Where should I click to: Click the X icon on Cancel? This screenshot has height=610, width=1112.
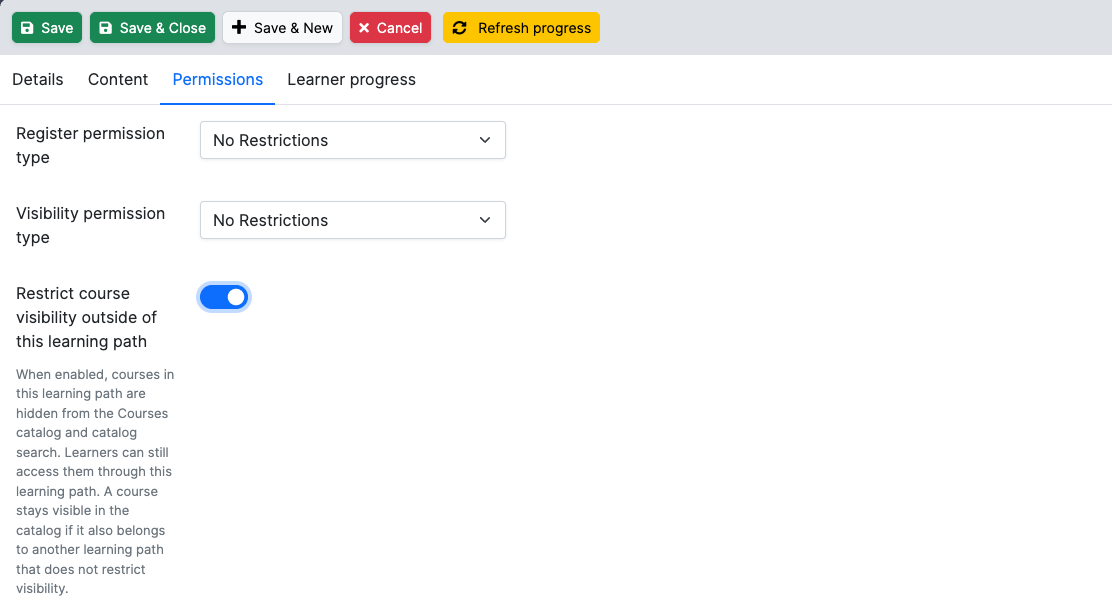(x=364, y=28)
